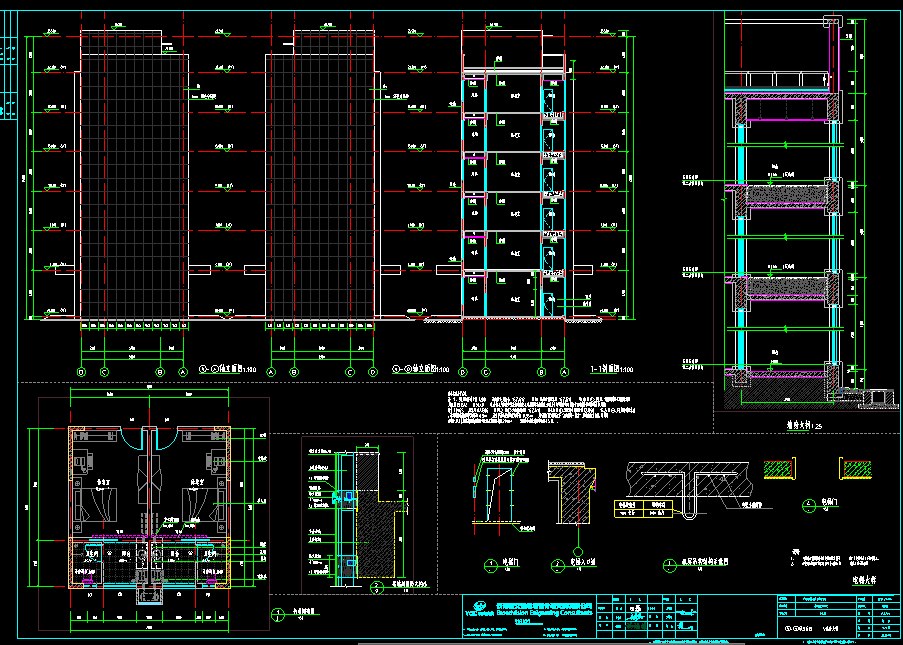Select grid axis bubble D under left elevation
The width and height of the screenshot is (903, 645).
pos(81,372)
